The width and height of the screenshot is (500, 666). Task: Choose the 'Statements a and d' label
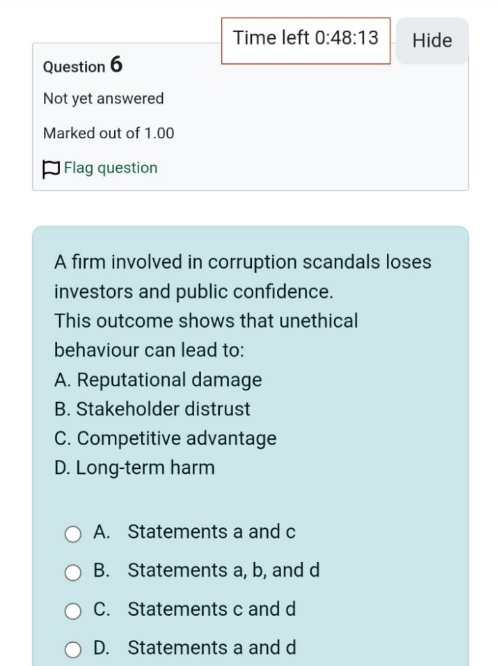point(212,648)
